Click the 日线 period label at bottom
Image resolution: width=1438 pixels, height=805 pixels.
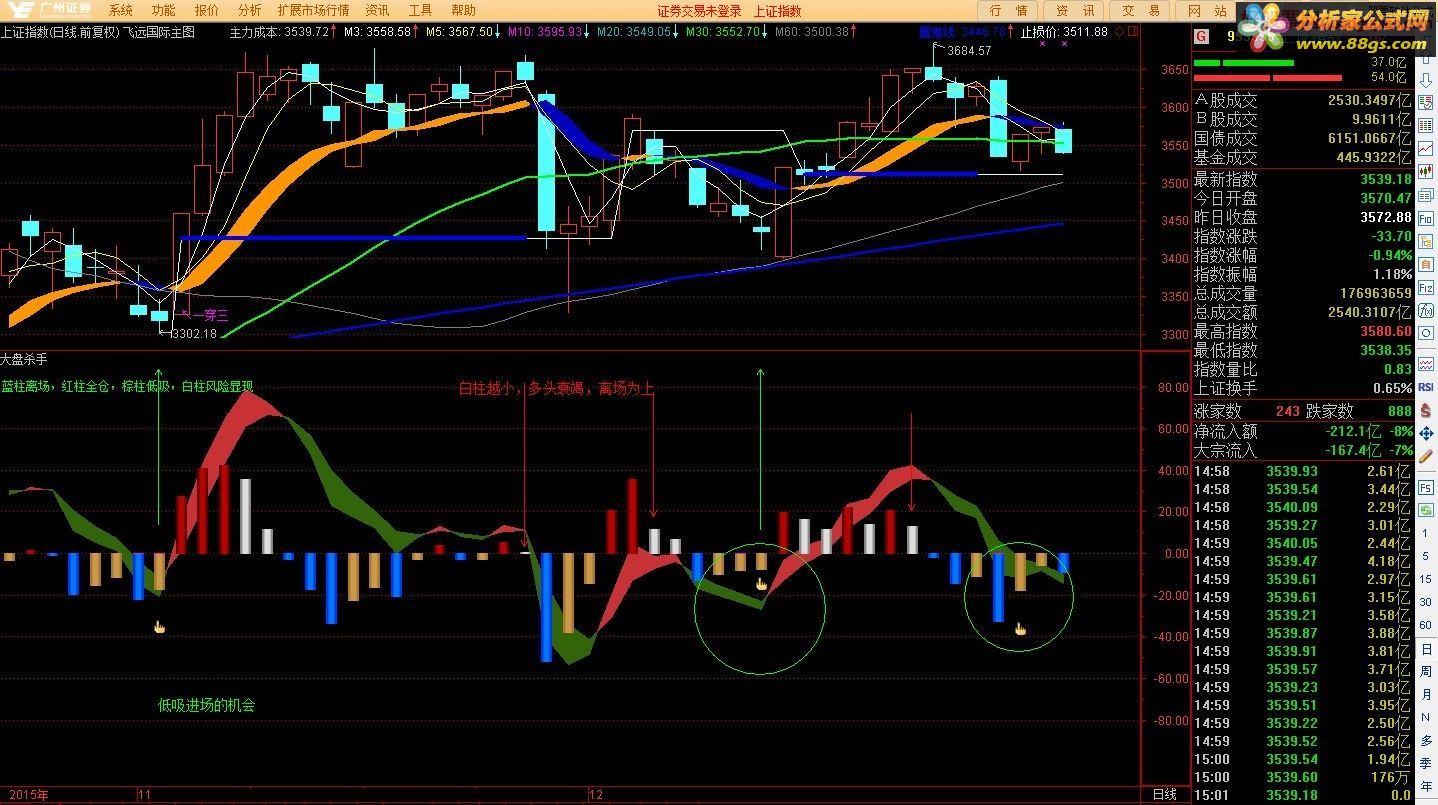point(1165,795)
